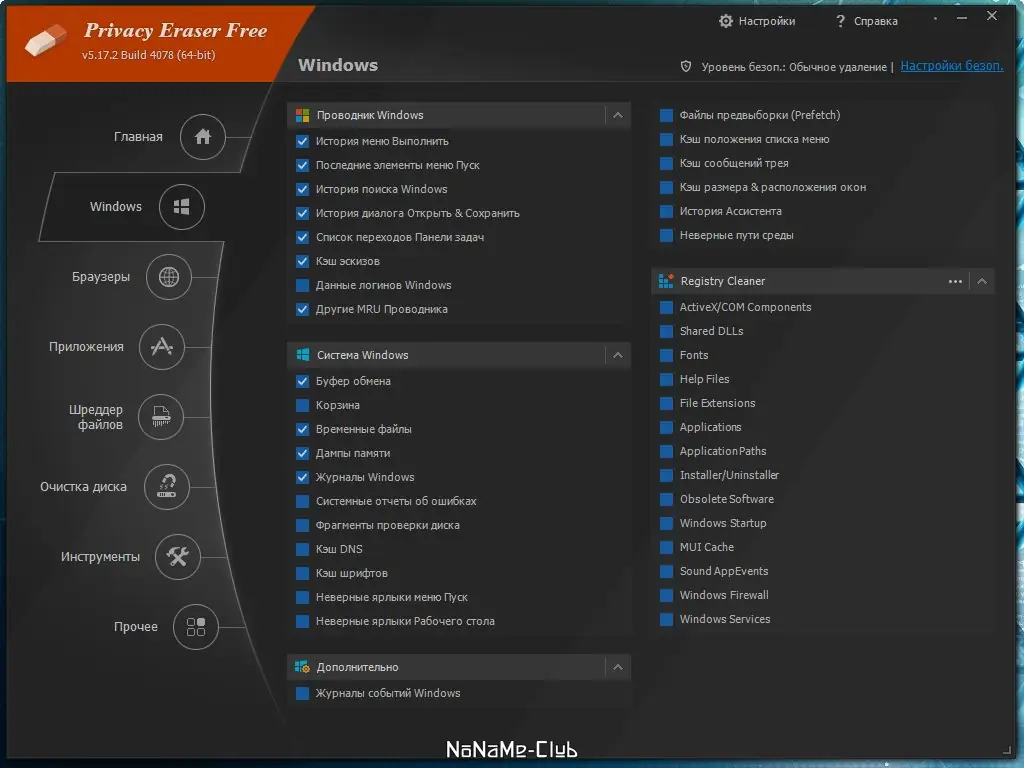
Task: Click the Дополнительно section icon
Action: coord(302,667)
